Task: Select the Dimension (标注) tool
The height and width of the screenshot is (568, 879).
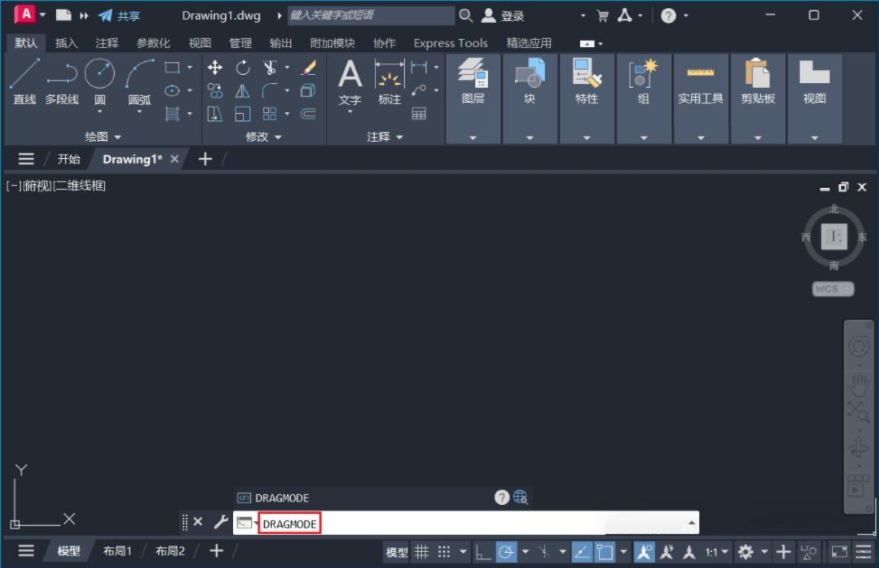Action: [x=390, y=82]
